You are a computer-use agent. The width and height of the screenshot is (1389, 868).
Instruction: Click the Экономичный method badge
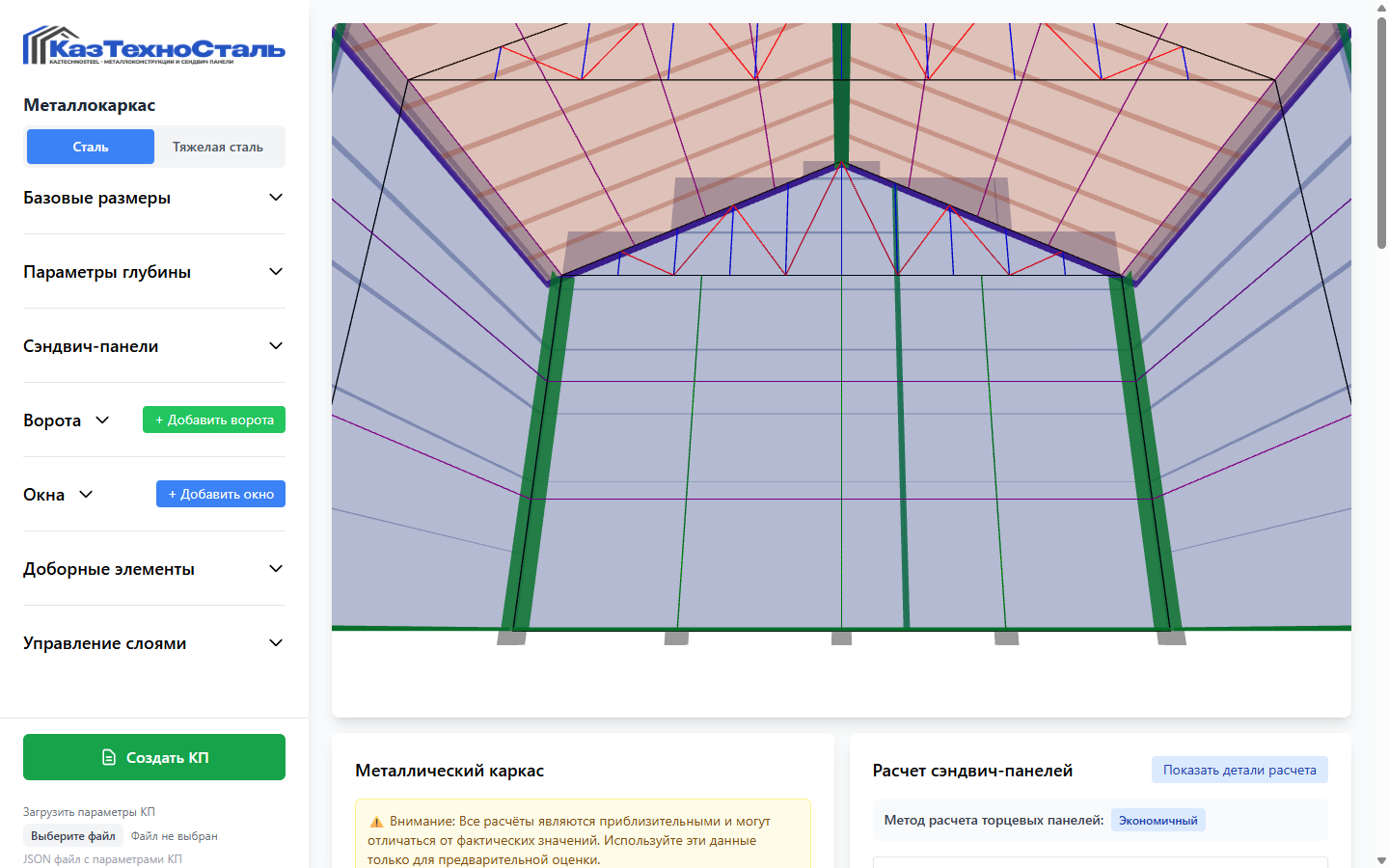1157,821
